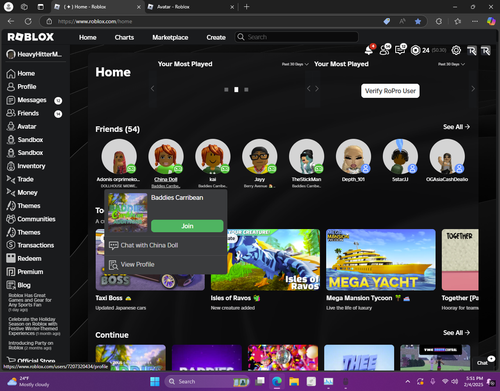The width and height of the screenshot is (500, 391).
Task: Click the right arrow of Most Played carousel
Action: (x=473, y=89)
